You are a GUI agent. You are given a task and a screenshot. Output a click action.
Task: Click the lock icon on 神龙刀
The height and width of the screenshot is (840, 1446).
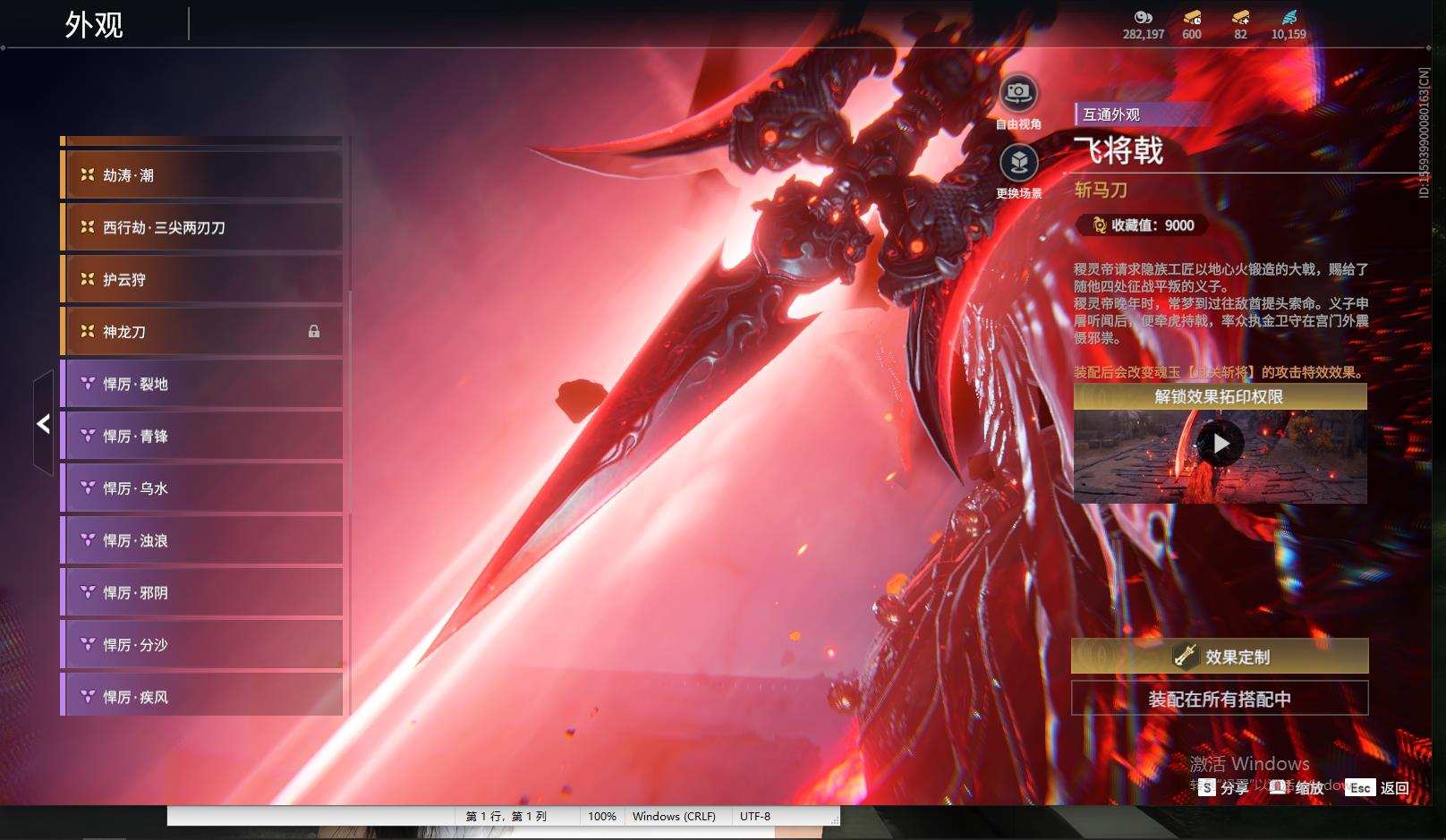(x=314, y=331)
